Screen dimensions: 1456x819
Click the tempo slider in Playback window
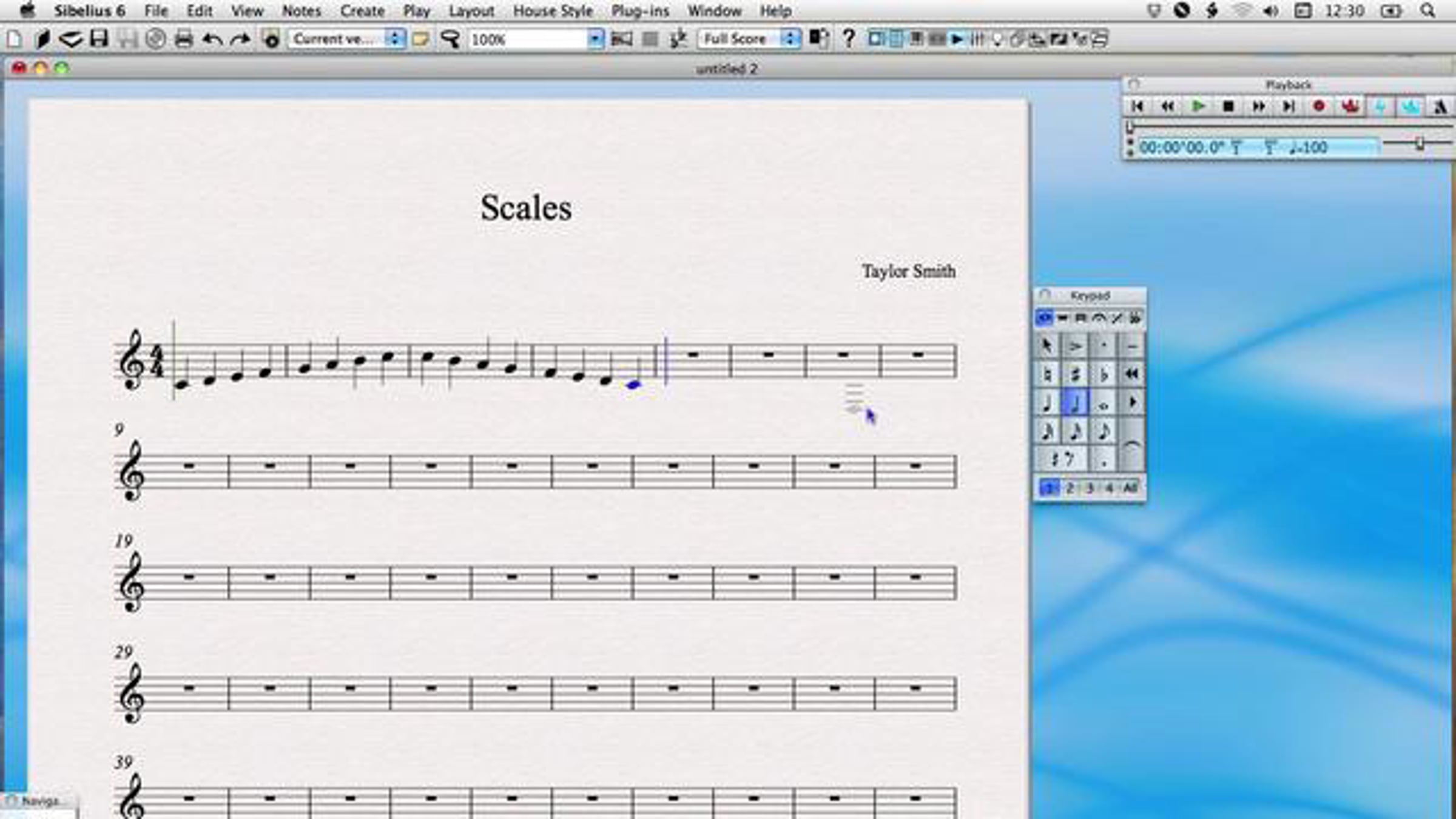click(x=1420, y=144)
